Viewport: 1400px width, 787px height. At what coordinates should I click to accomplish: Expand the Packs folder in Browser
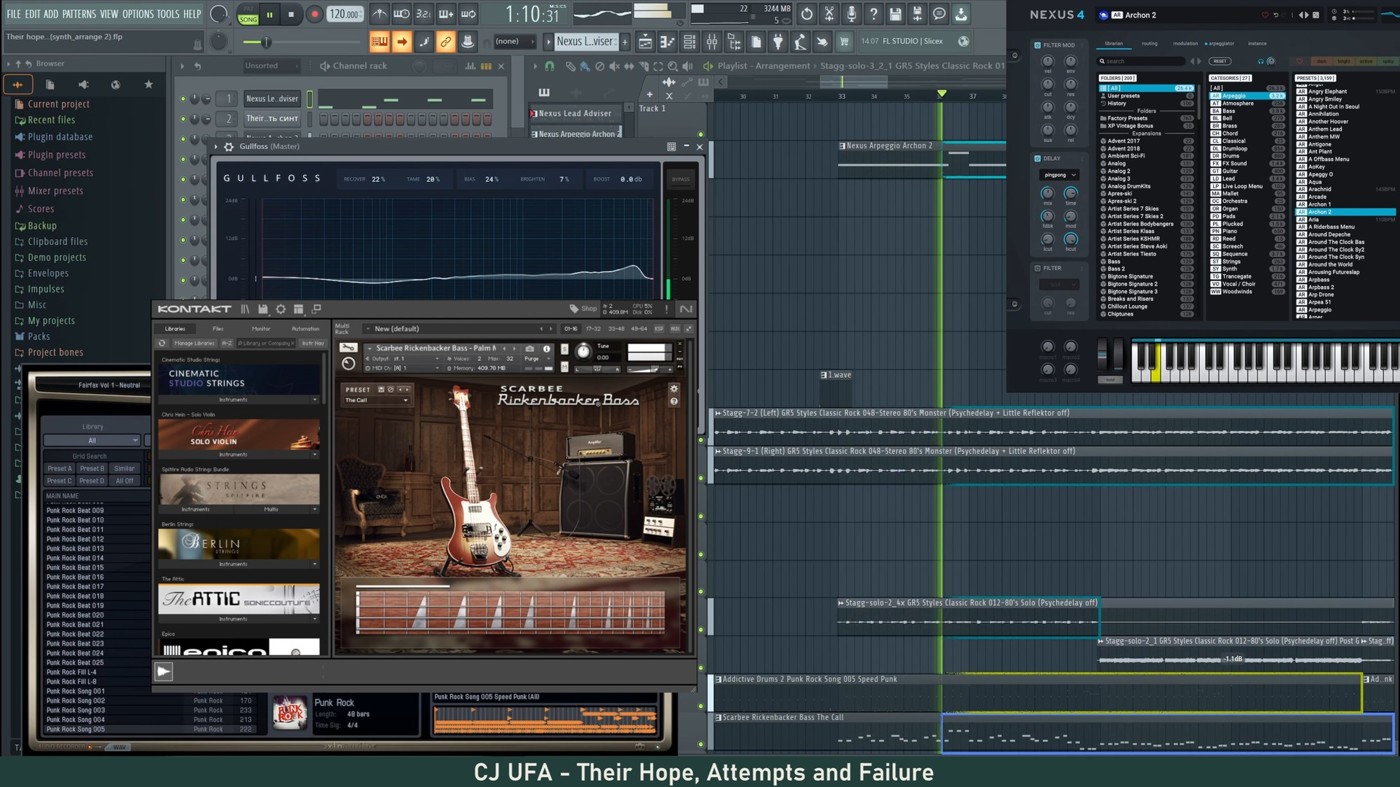[x=39, y=337]
